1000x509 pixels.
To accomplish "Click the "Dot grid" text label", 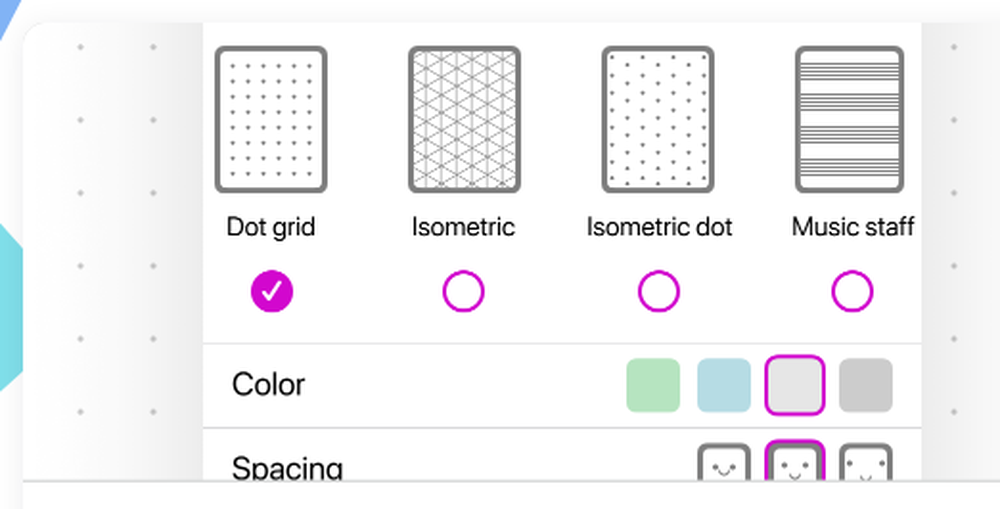I will 271,227.
